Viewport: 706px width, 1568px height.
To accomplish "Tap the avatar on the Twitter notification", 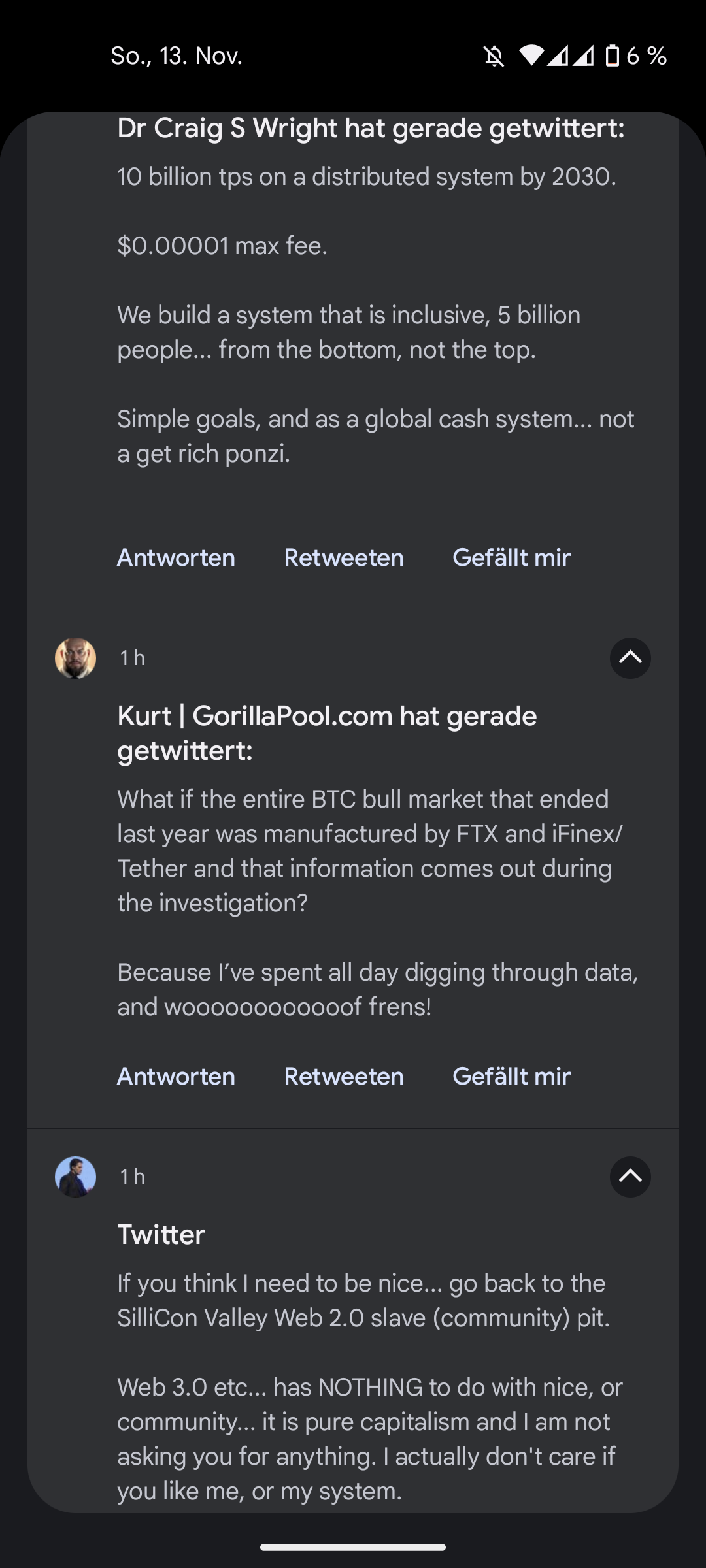I will 75,1177.
